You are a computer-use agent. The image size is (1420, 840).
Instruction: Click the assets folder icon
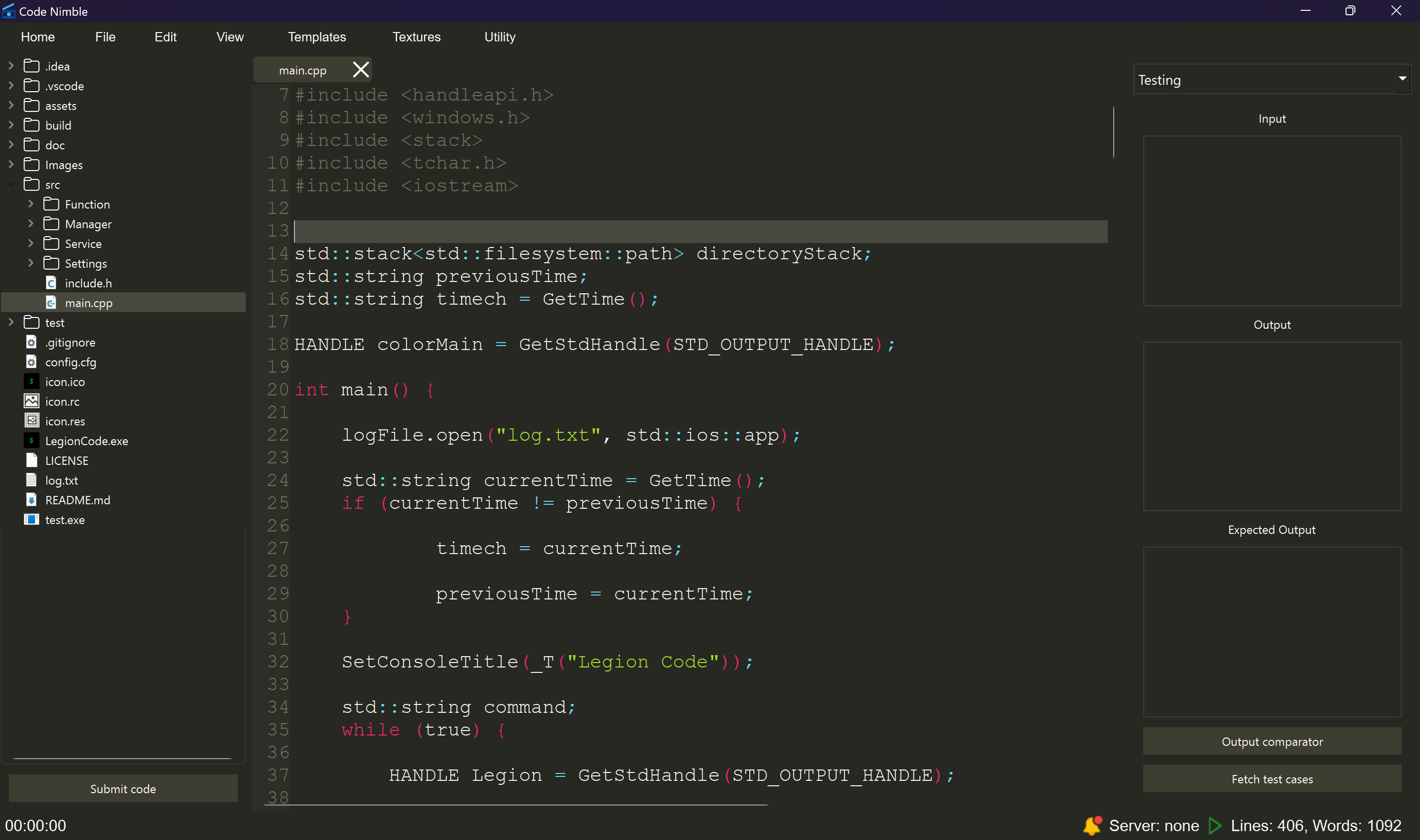[32, 106]
